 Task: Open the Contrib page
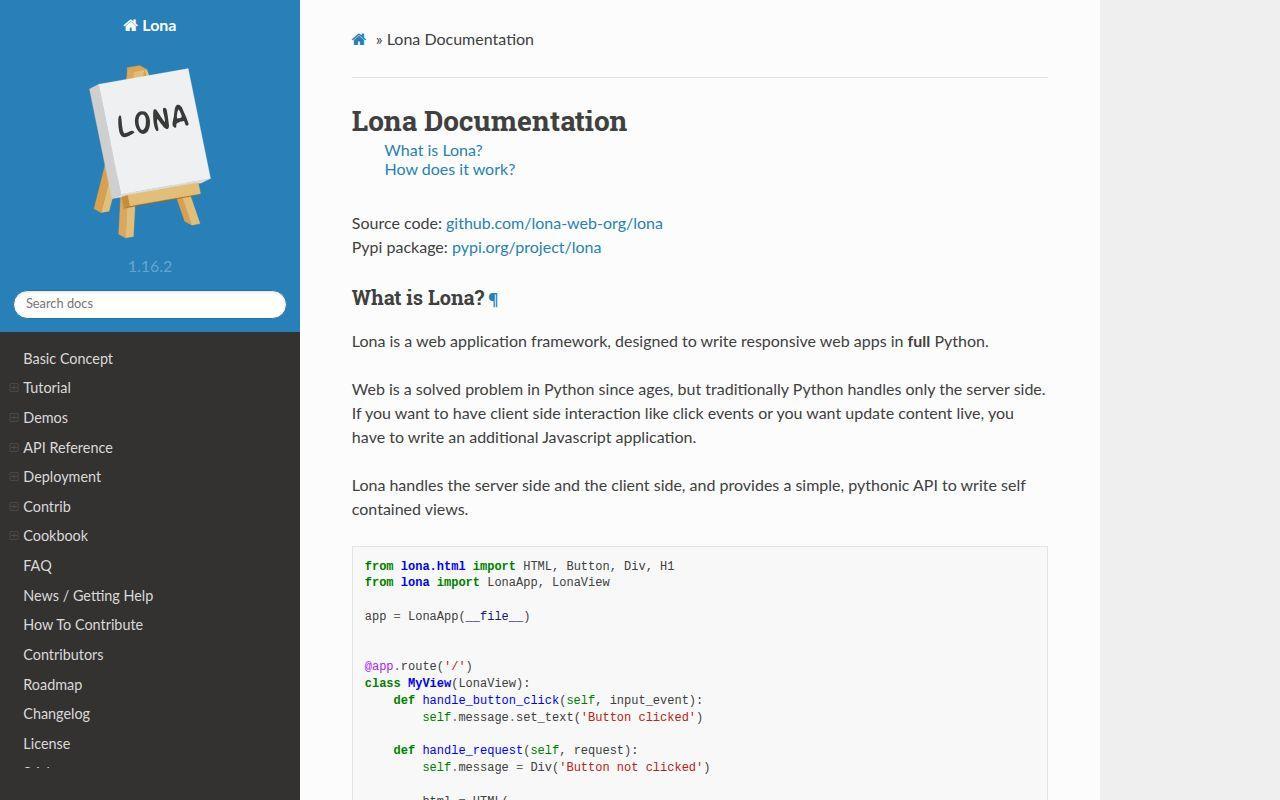click(x=47, y=507)
